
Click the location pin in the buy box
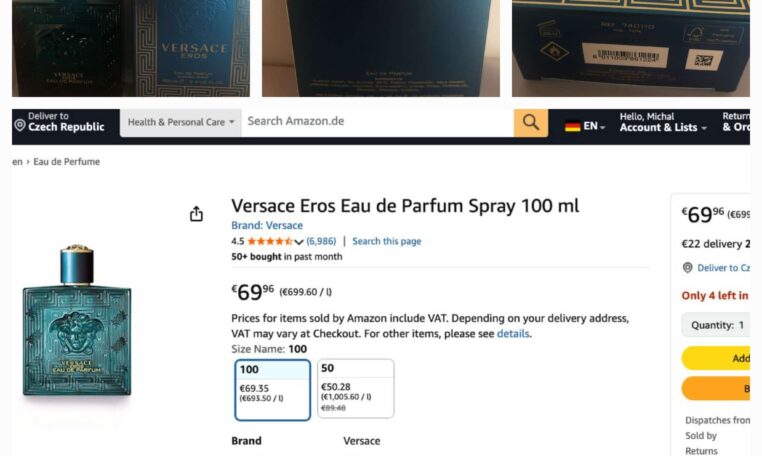coord(687,268)
